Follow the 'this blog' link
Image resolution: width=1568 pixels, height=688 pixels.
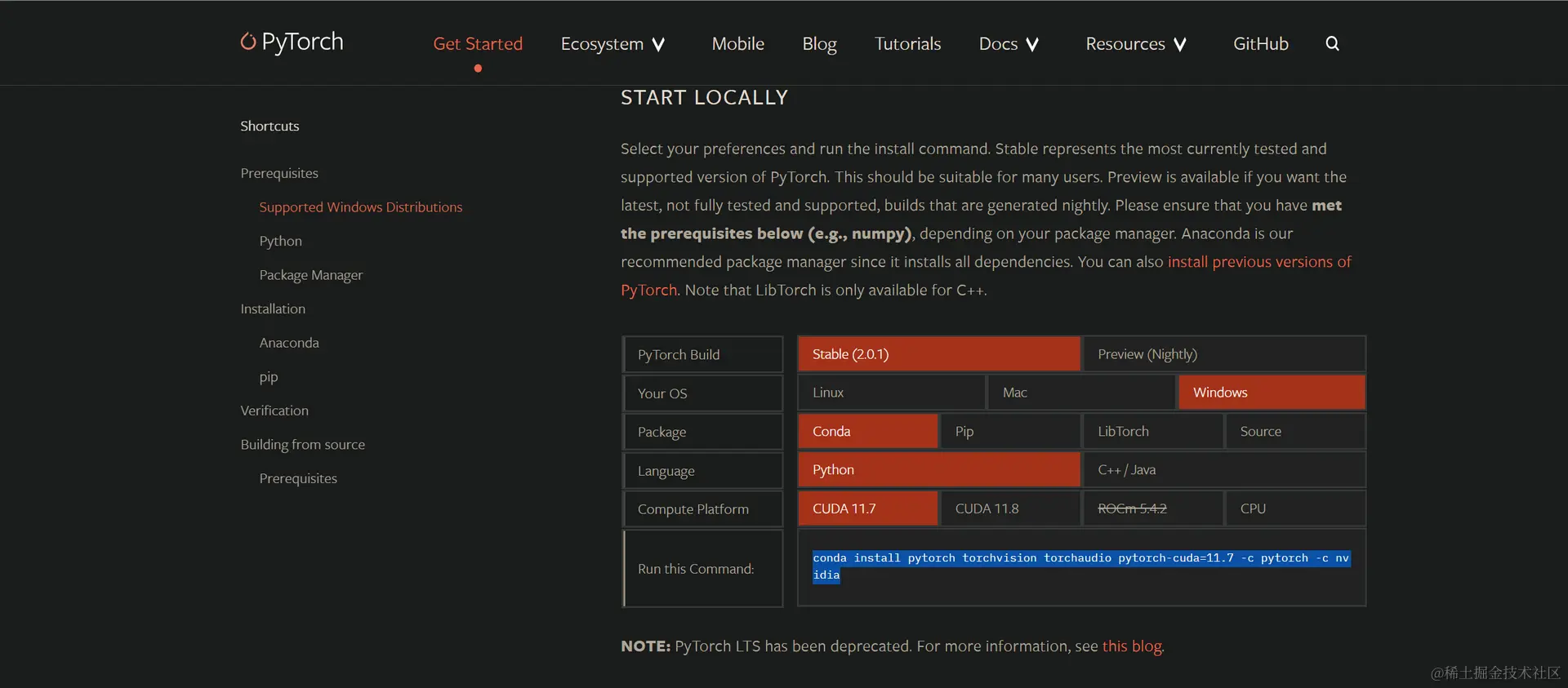tap(1132, 646)
